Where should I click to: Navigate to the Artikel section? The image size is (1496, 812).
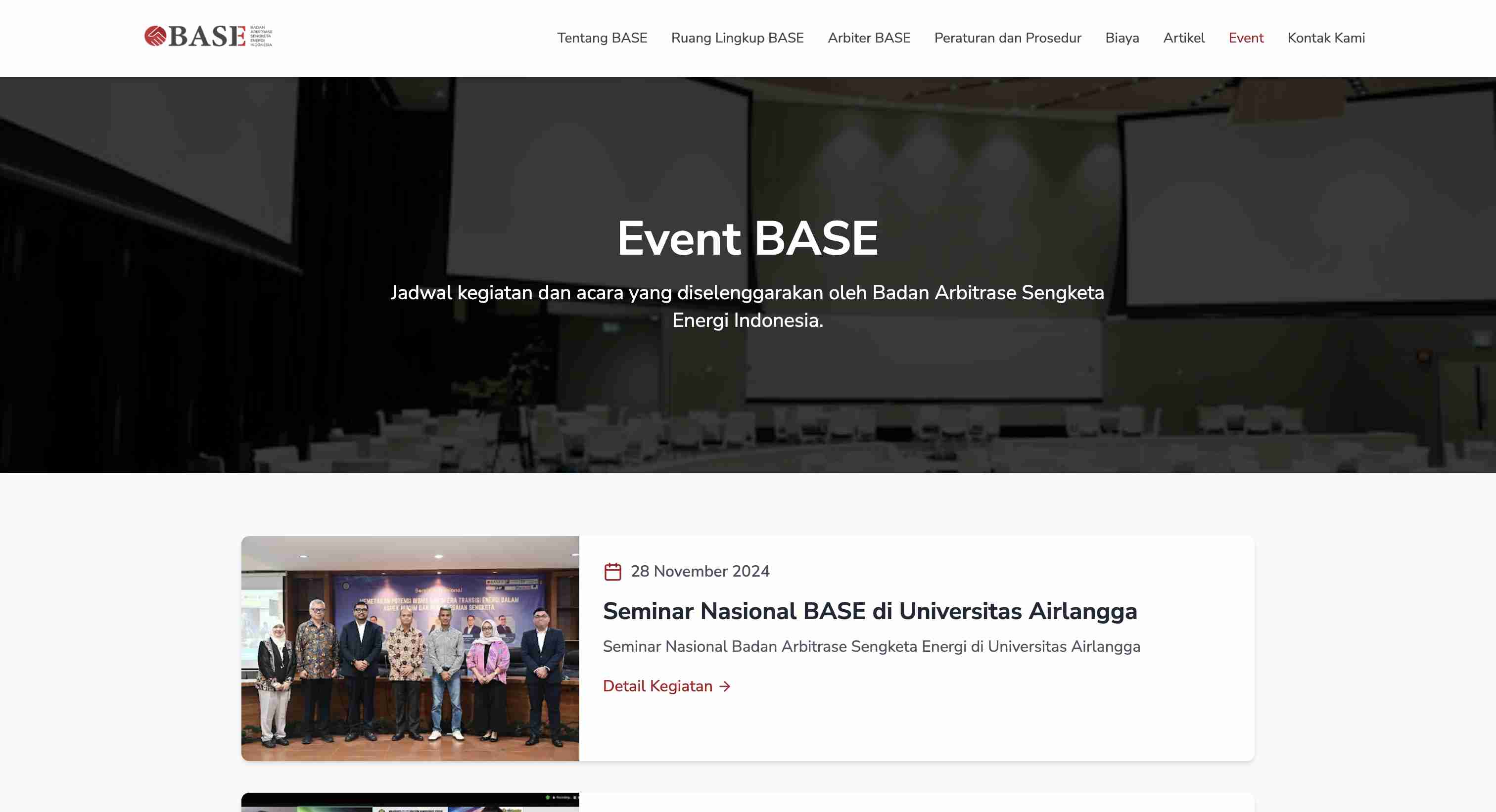pyautogui.click(x=1183, y=38)
